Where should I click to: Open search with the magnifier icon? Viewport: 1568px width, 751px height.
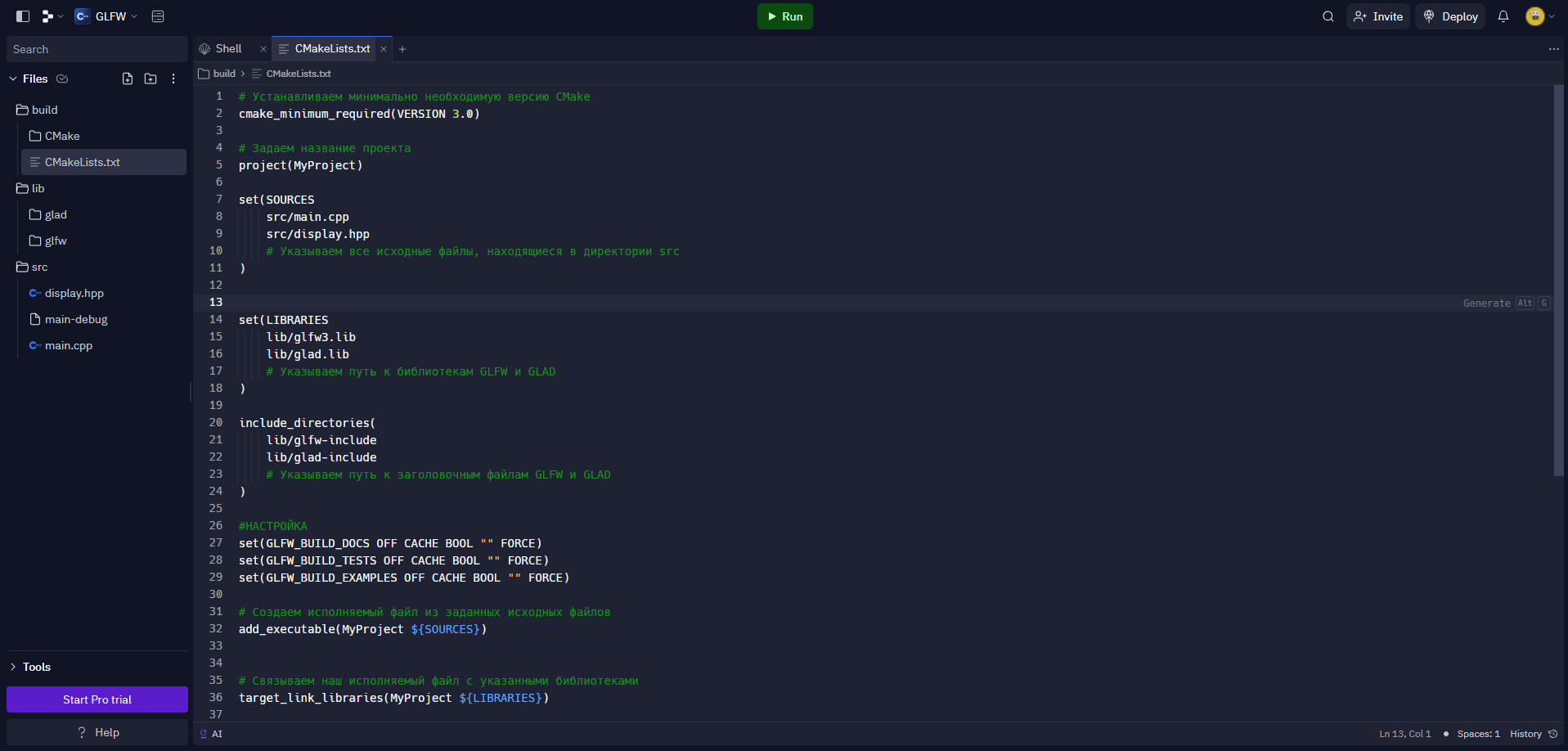pos(1328,16)
